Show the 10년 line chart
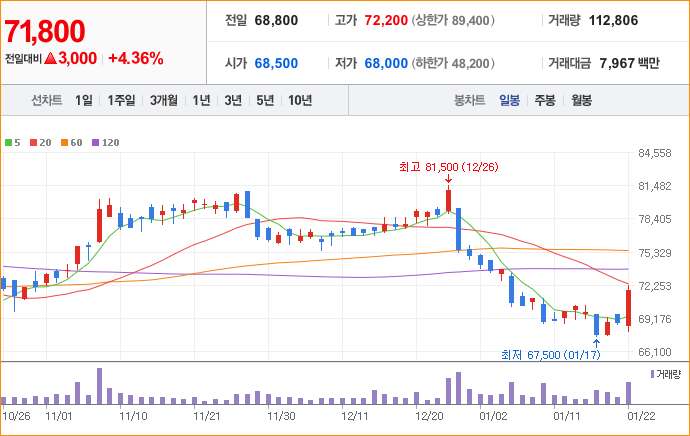The height and width of the screenshot is (436, 690). pyautogui.click(x=300, y=100)
